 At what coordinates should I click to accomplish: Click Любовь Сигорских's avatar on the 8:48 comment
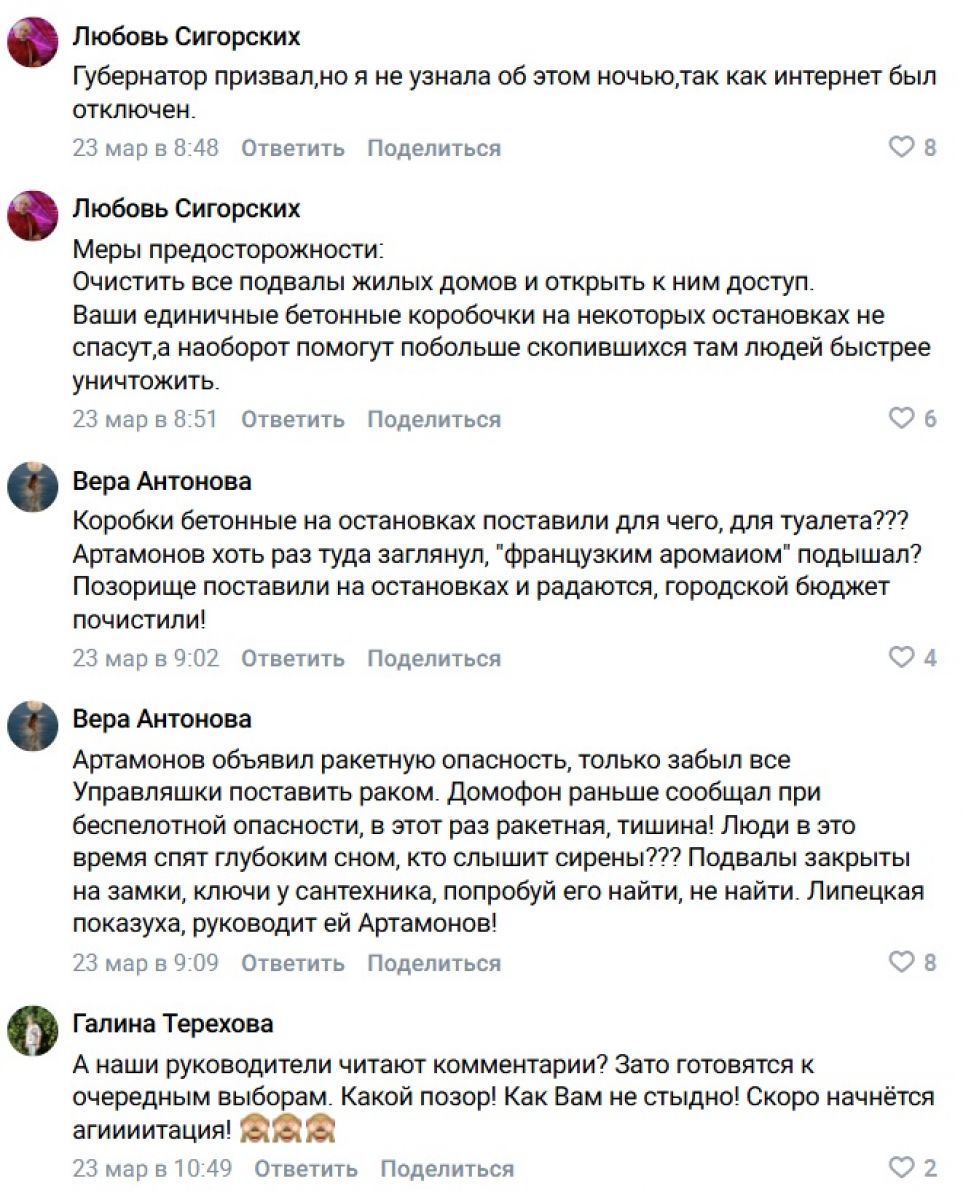(x=33, y=43)
